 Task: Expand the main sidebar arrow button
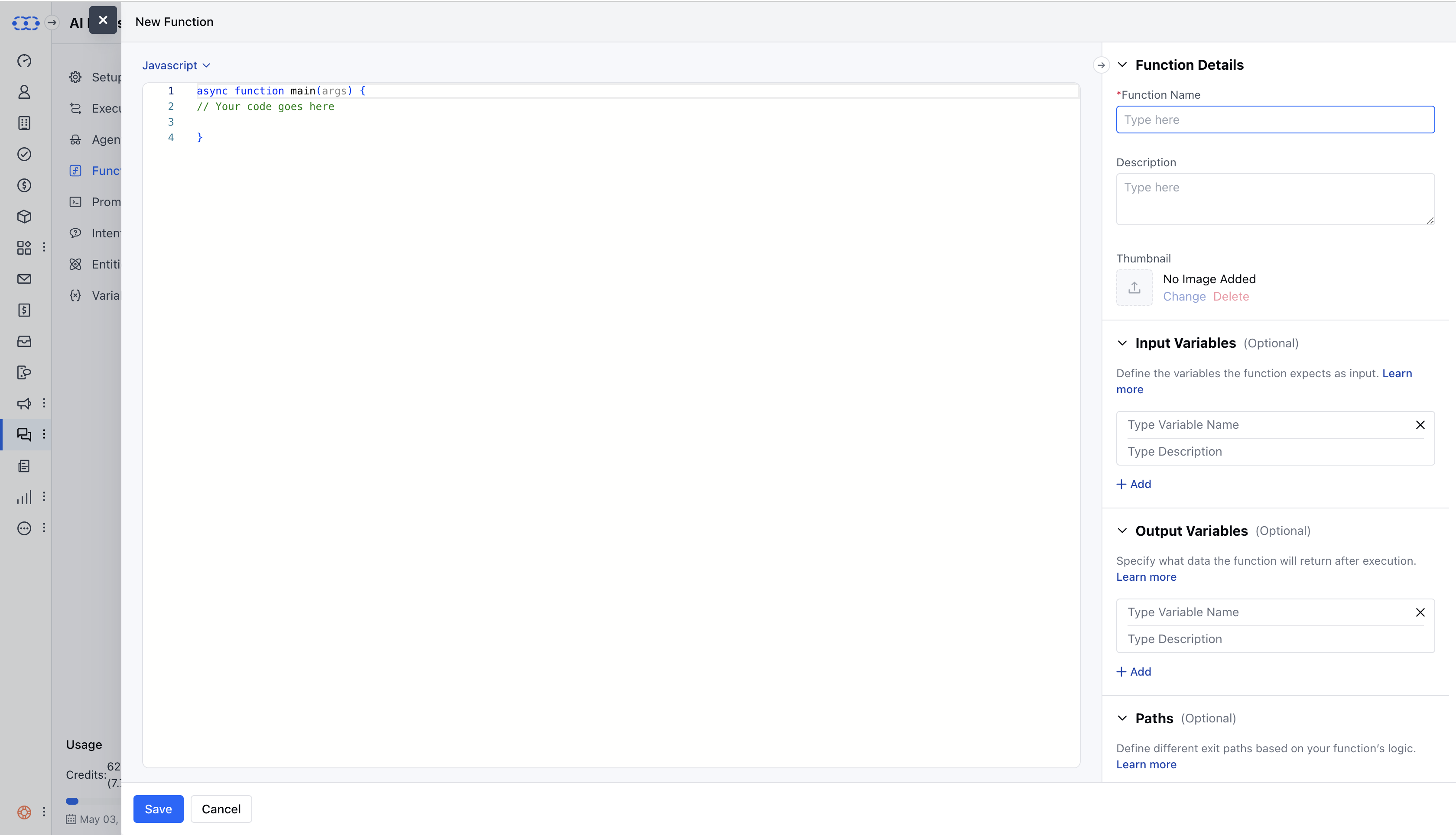[x=52, y=23]
